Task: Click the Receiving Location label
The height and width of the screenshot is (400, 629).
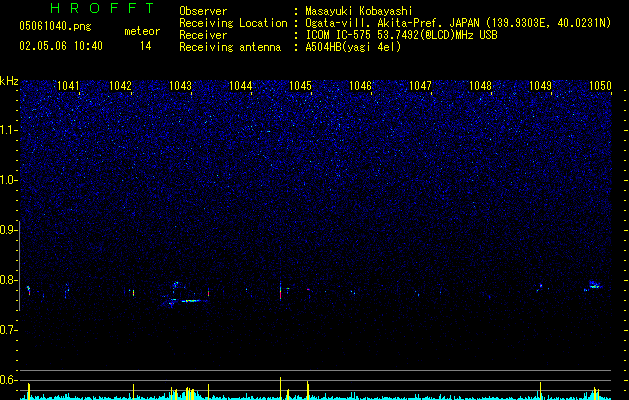Action: pyautogui.click(x=233, y=23)
